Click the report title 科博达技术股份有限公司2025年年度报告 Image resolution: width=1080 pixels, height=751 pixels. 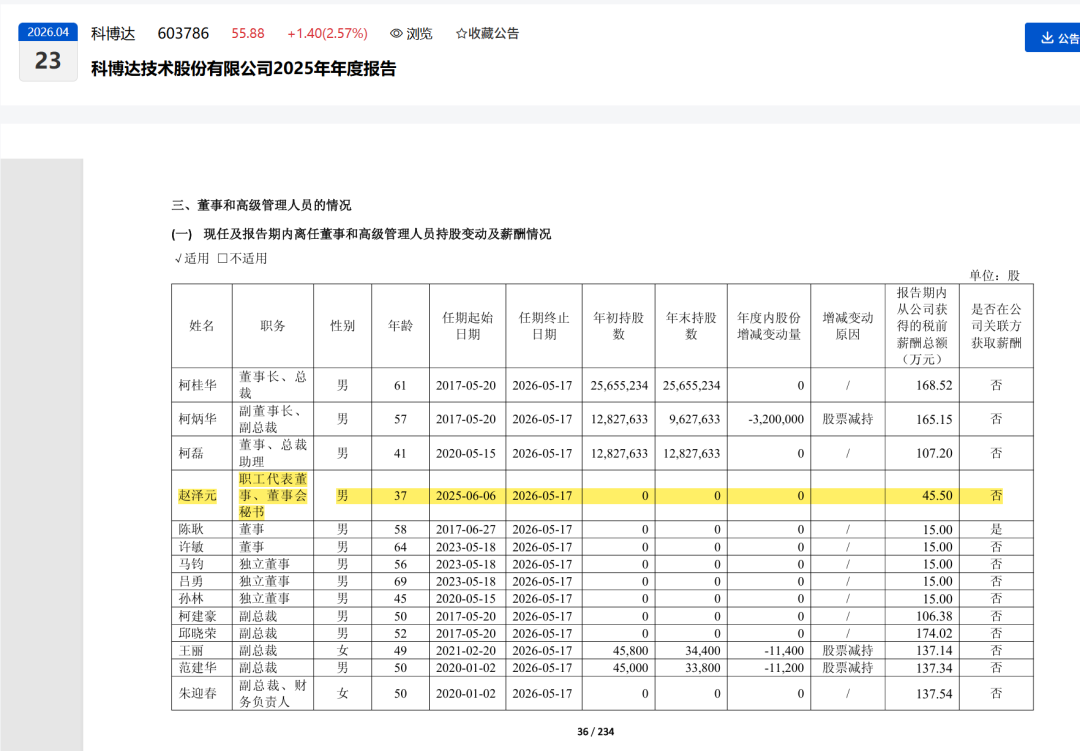click(244, 68)
